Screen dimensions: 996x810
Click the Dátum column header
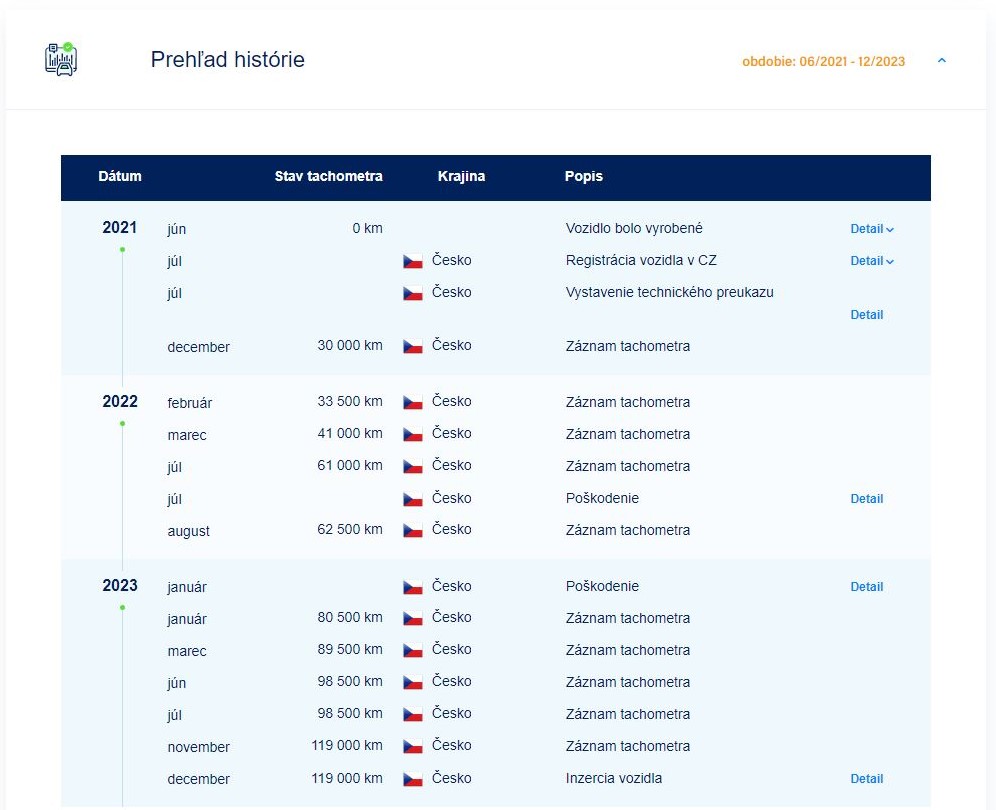(120, 176)
